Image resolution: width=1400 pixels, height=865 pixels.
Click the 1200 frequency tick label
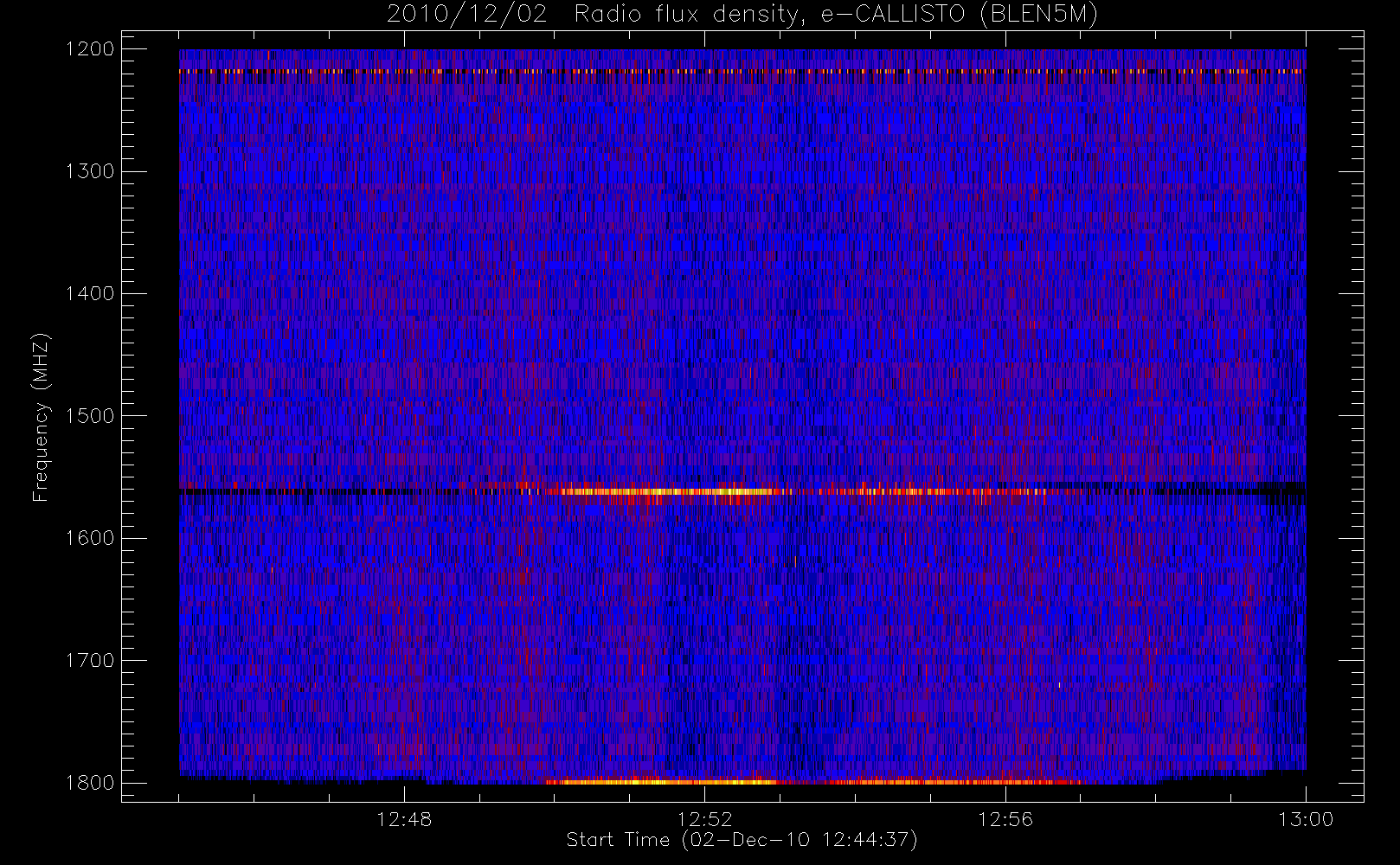[89, 49]
